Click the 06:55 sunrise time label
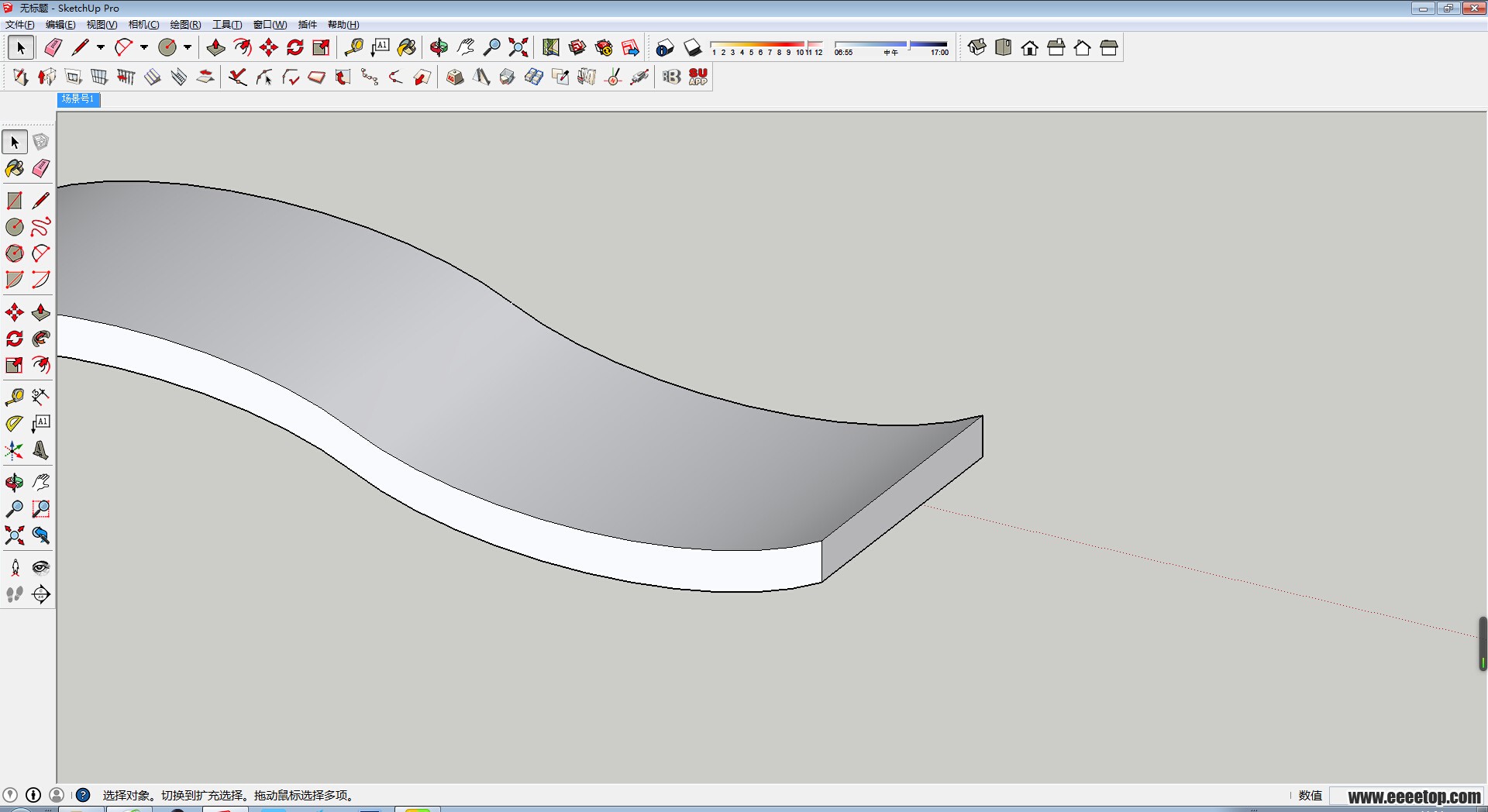The height and width of the screenshot is (812, 1488). (x=843, y=53)
